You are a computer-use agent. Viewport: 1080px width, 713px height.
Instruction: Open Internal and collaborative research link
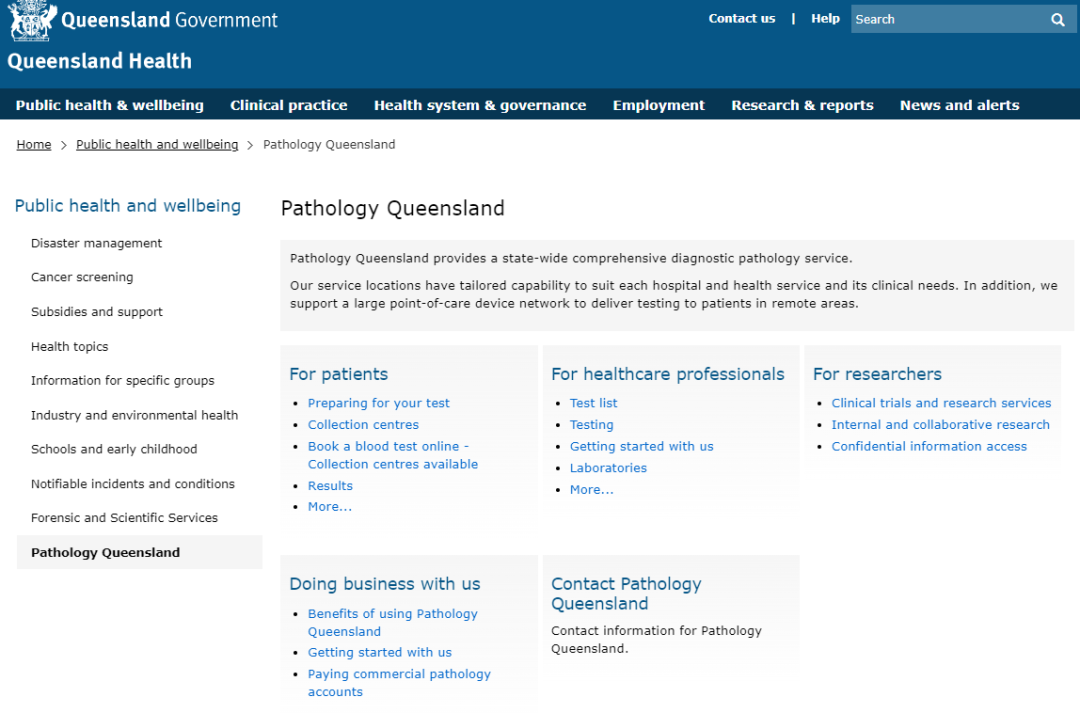(x=941, y=424)
